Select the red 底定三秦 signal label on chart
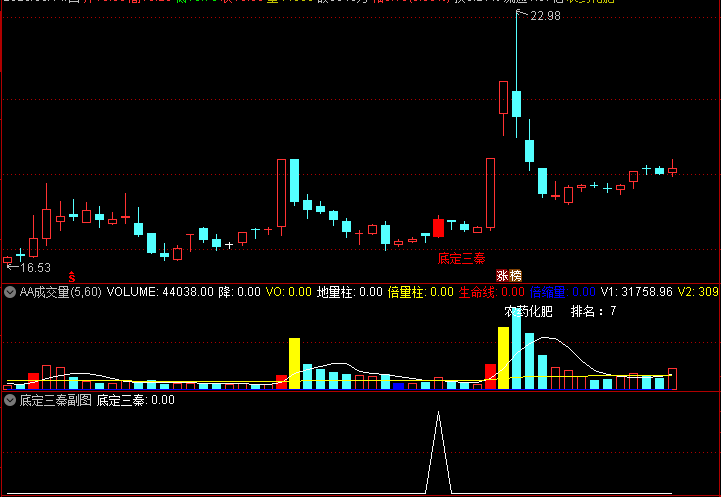Viewport: 721px width, 497px height. [461, 259]
